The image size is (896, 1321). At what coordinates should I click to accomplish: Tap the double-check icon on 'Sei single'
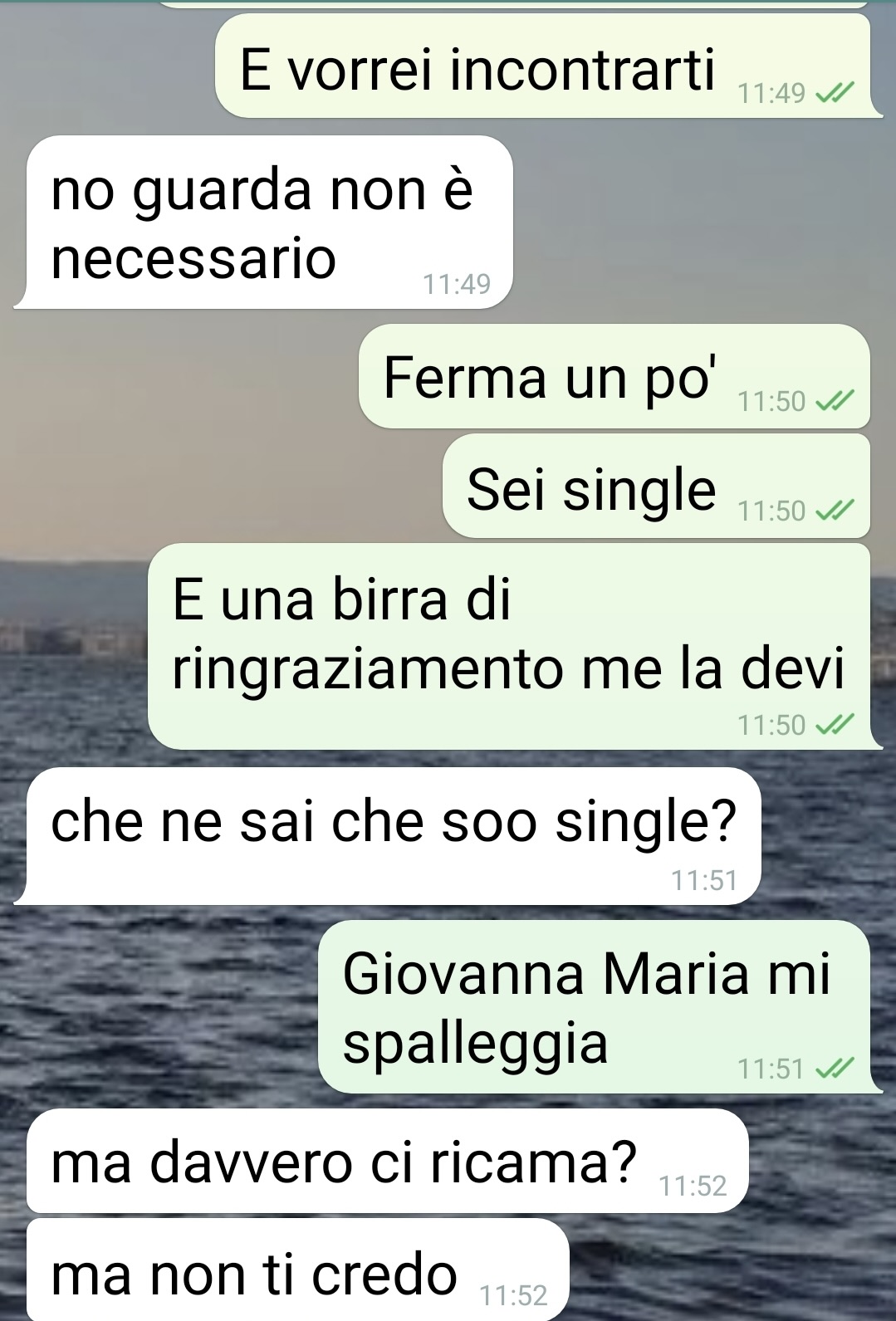tap(834, 511)
